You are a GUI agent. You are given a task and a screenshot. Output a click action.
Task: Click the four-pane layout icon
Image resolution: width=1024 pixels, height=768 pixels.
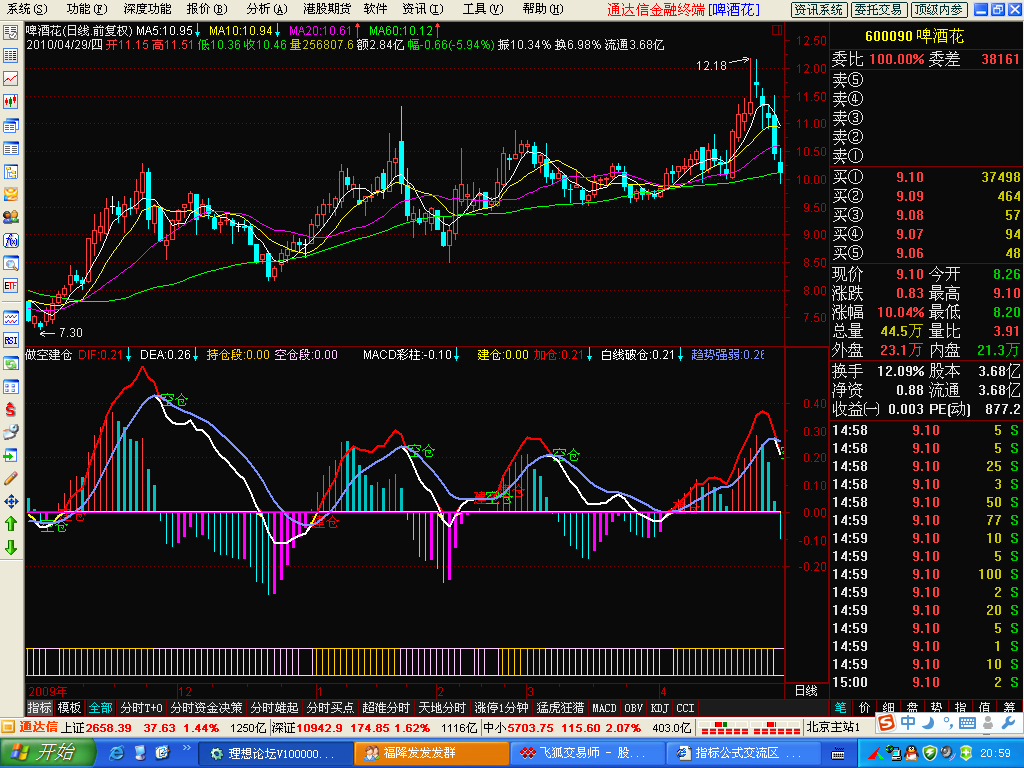click(10, 387)
